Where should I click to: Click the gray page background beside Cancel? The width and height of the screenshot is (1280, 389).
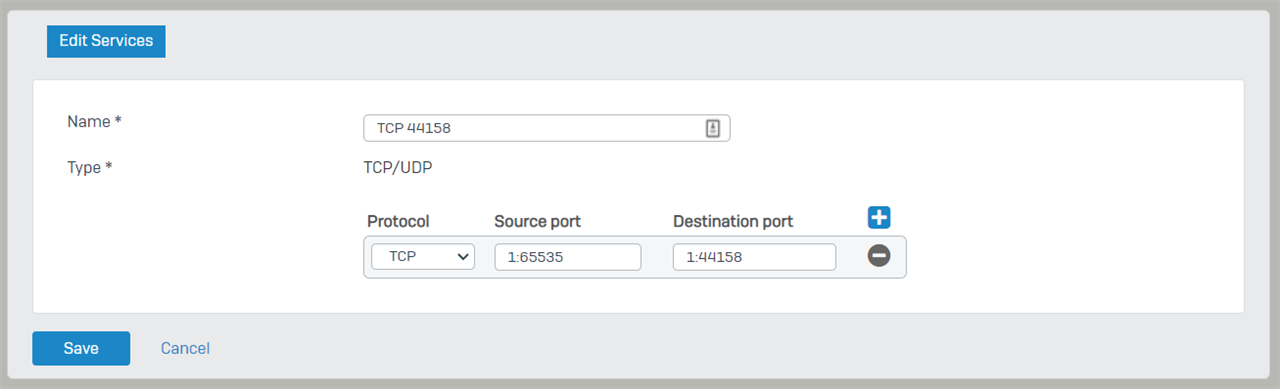pyautogui.click(x=700, y=348)
